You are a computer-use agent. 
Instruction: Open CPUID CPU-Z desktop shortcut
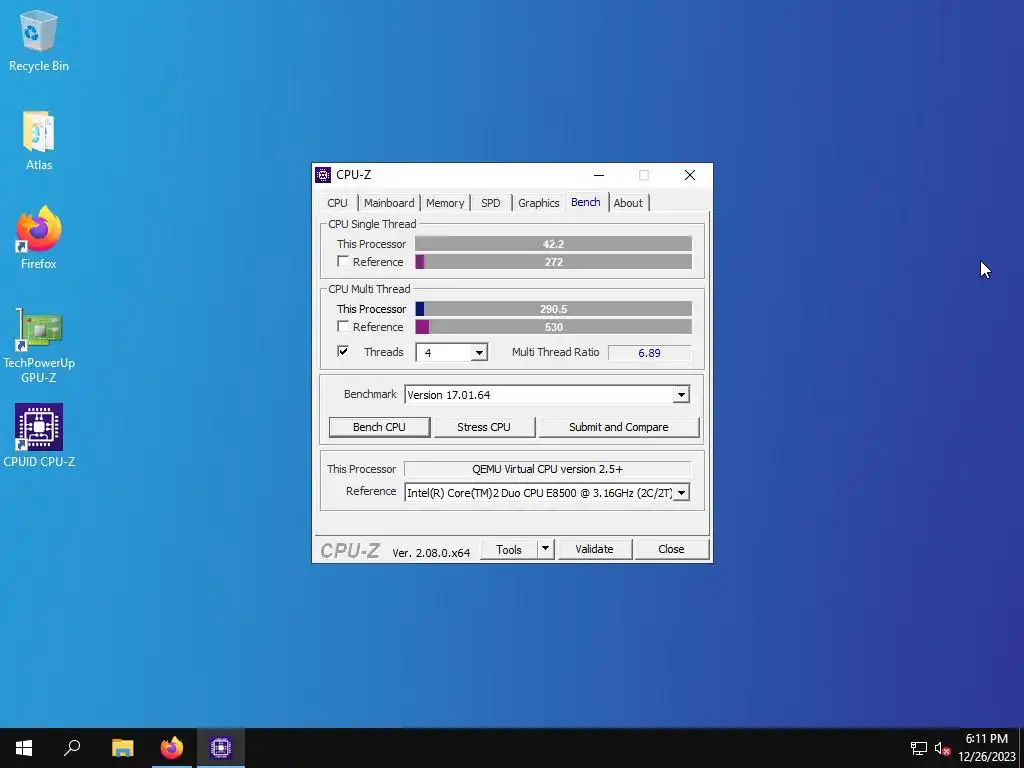tap(39, 436)
